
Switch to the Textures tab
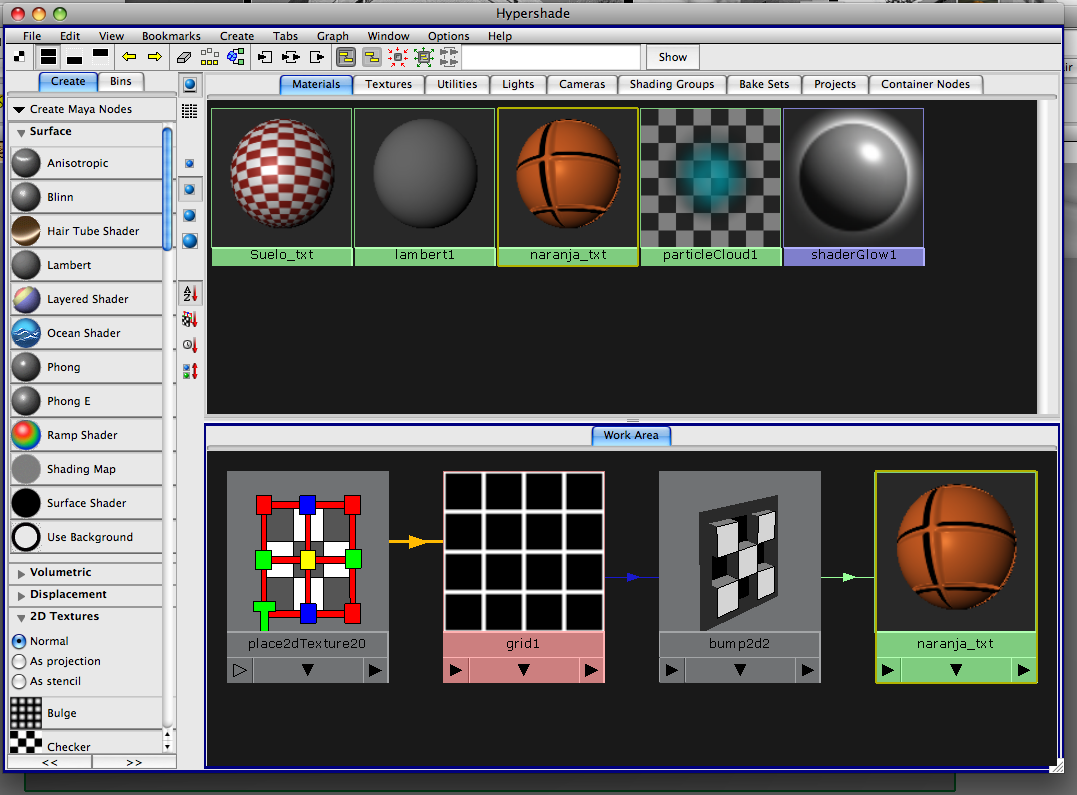coord(388,84)
